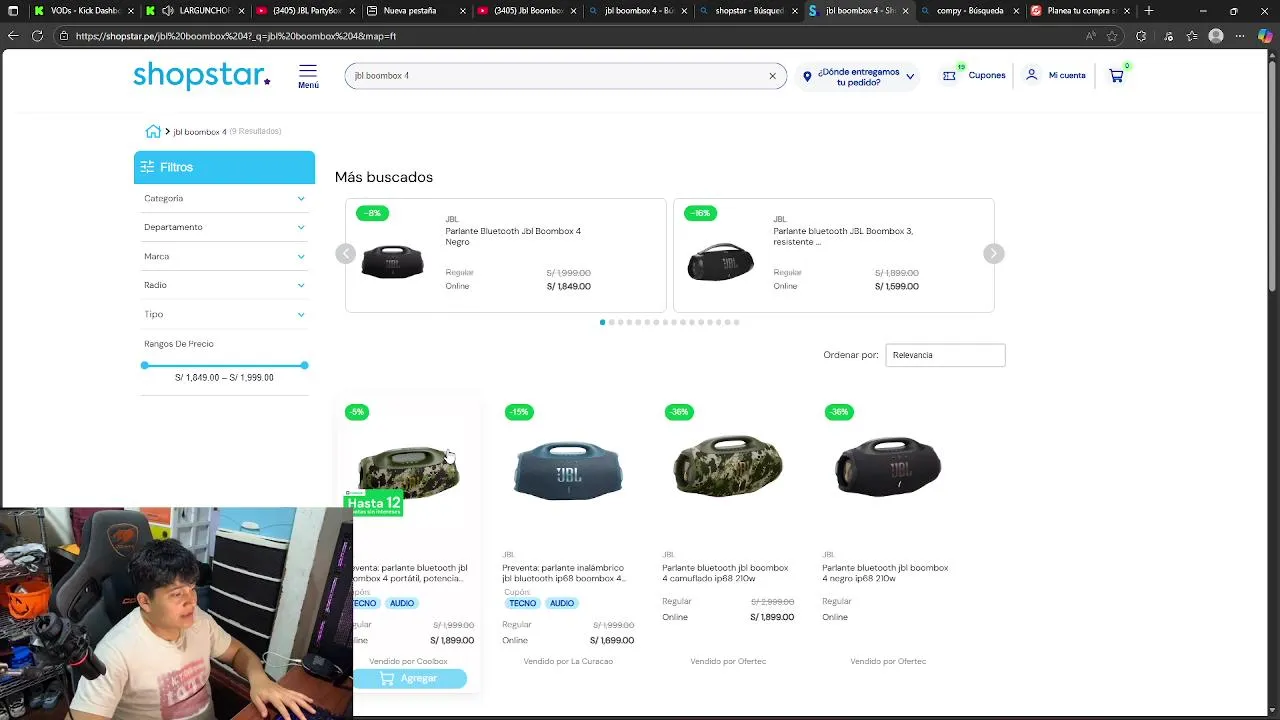The image size is (1280, 720).
Task: Switch to the LARGUNCHOF tab
Action: point(195,11)
